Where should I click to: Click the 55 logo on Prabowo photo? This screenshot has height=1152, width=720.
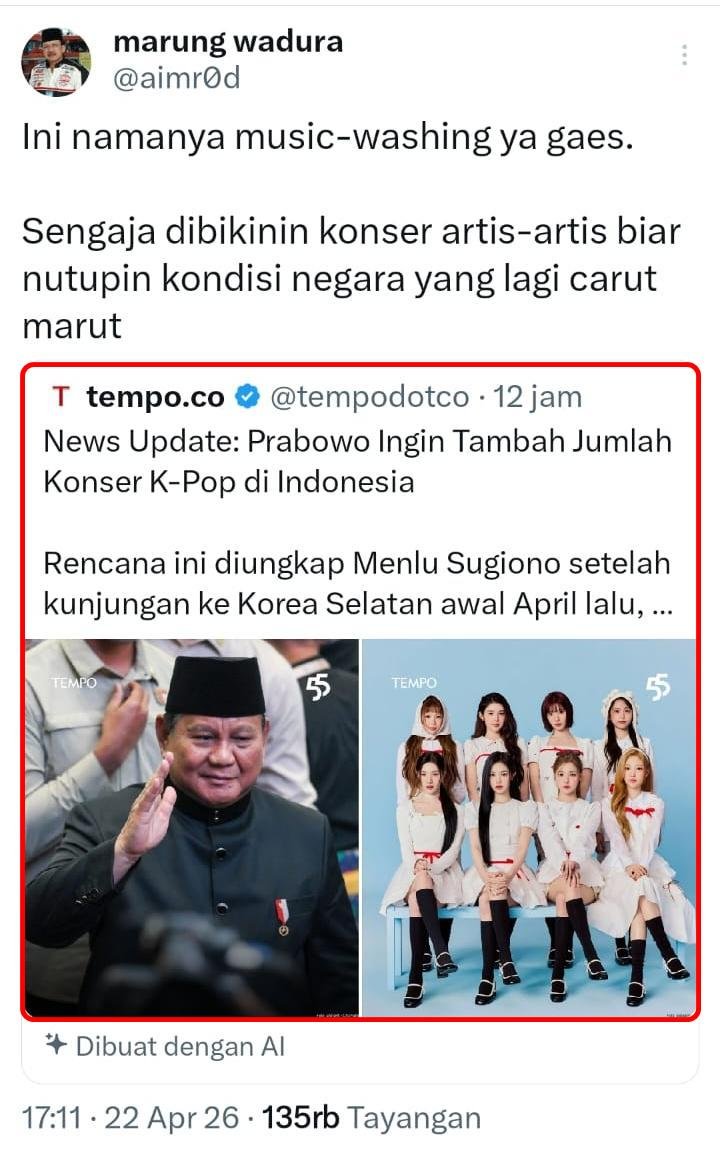(x=318, y=686)
